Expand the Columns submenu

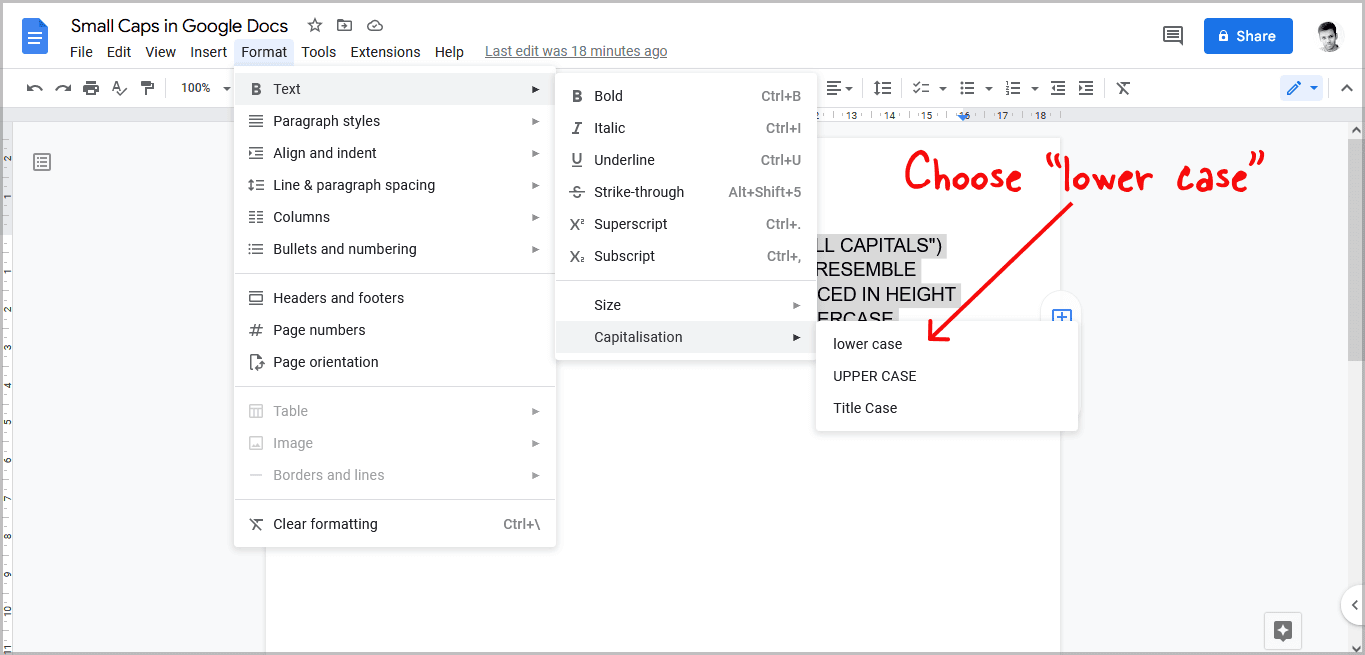coord(395,217)
